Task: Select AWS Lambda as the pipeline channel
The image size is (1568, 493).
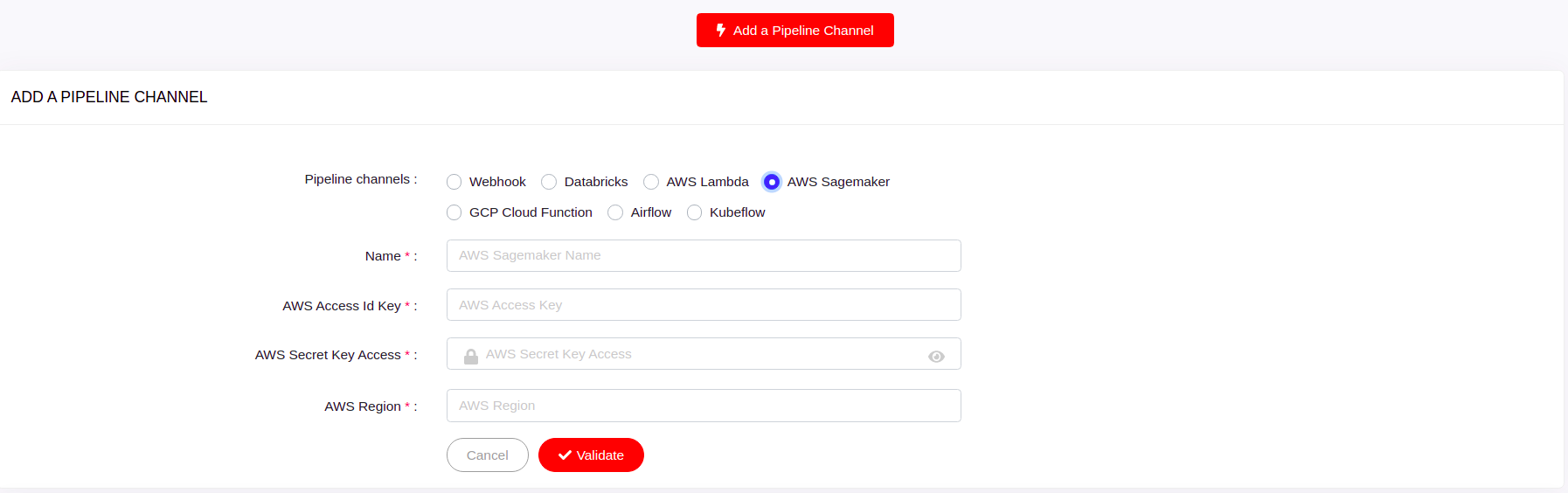Action: click(651, 182)
